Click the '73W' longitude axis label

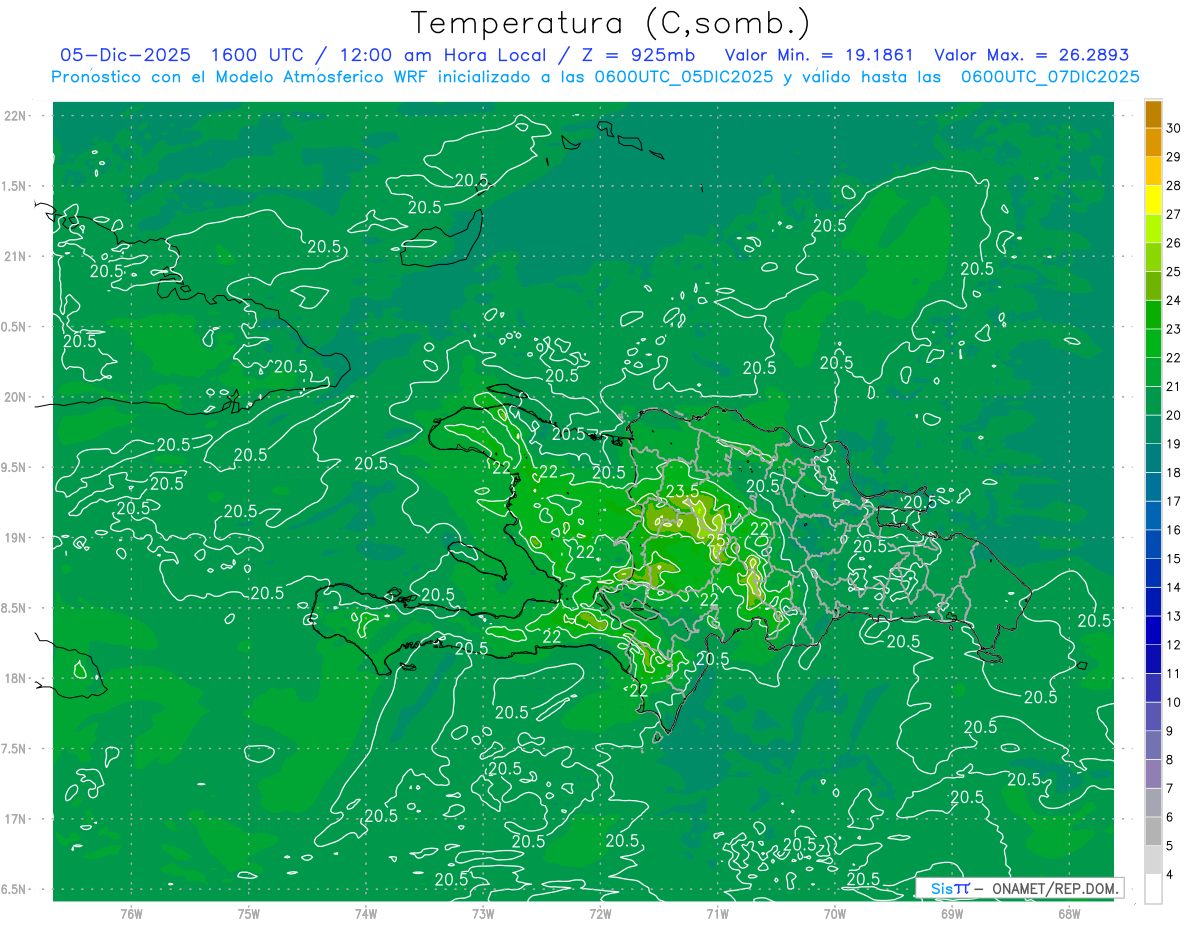(x=483, y=913)
